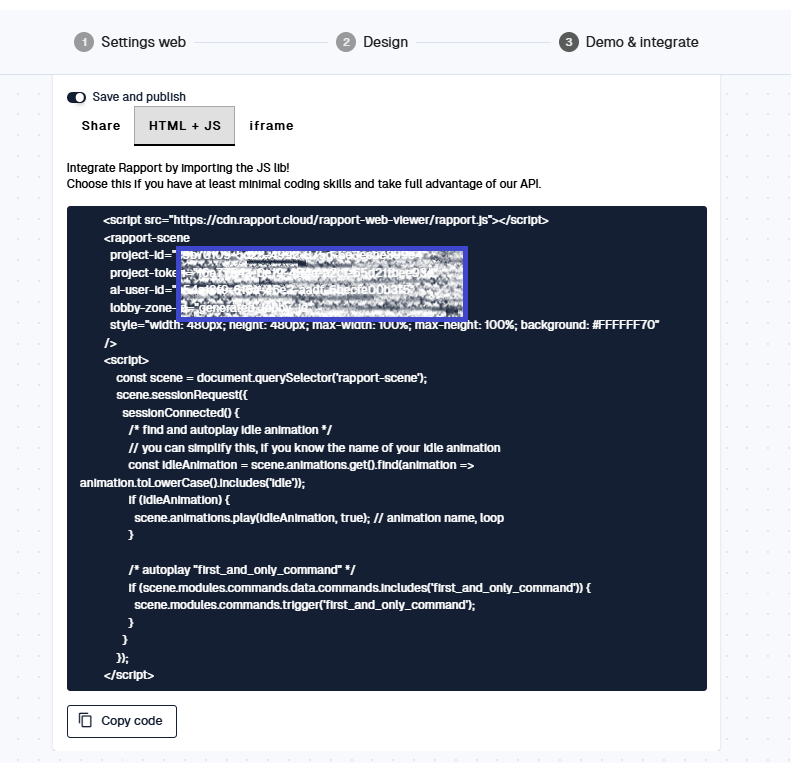Click the 'scene.sessionRequest({' line
This screenshot has width=791, height=763.
pos(182,395)
